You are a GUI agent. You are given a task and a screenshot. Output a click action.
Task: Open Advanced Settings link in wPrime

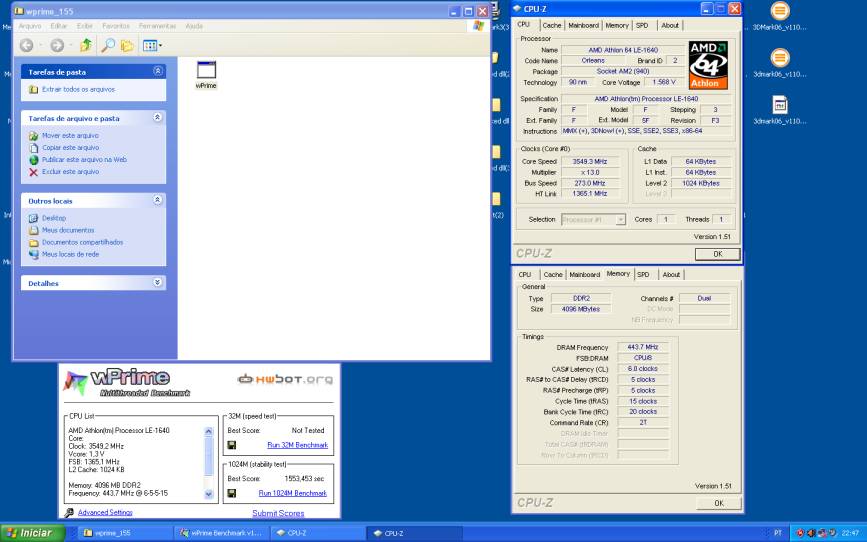[105, 513]
